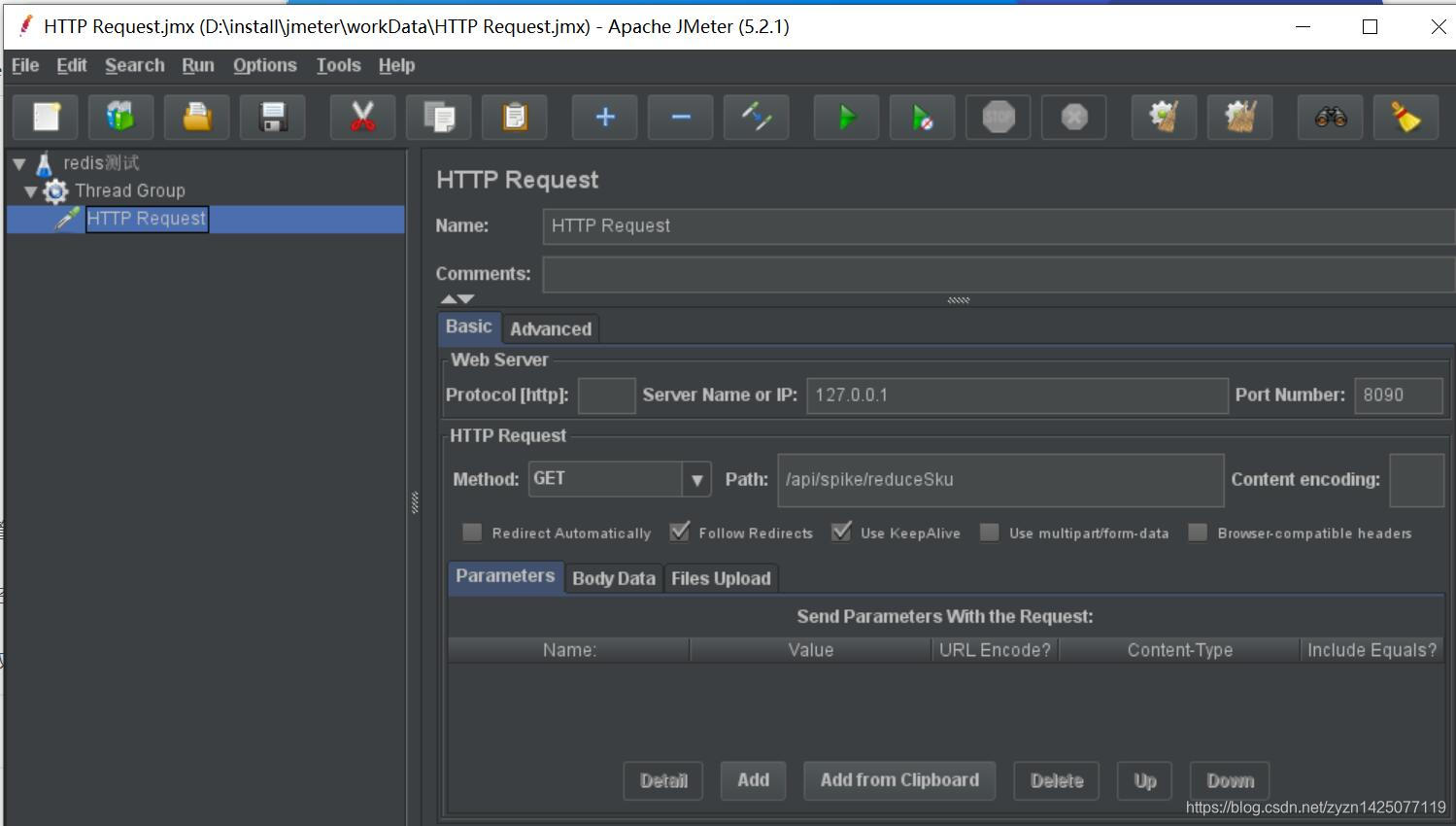The image size is (1456, 826).
Task: Enable Redirect Automatically checkbox
Action: click(x=472, y=533)
